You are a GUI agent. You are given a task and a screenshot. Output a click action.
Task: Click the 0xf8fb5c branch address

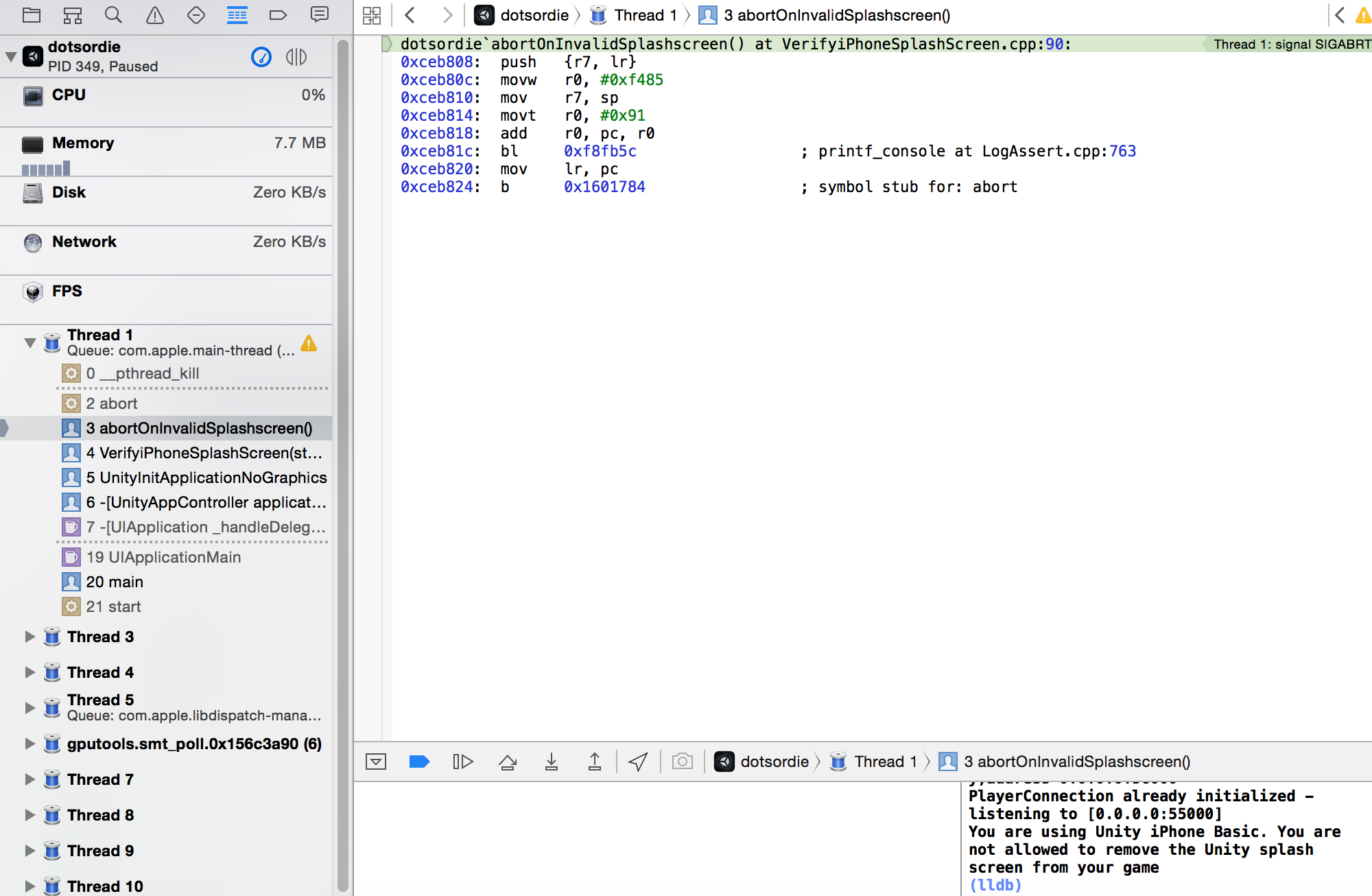pos(600,151)
